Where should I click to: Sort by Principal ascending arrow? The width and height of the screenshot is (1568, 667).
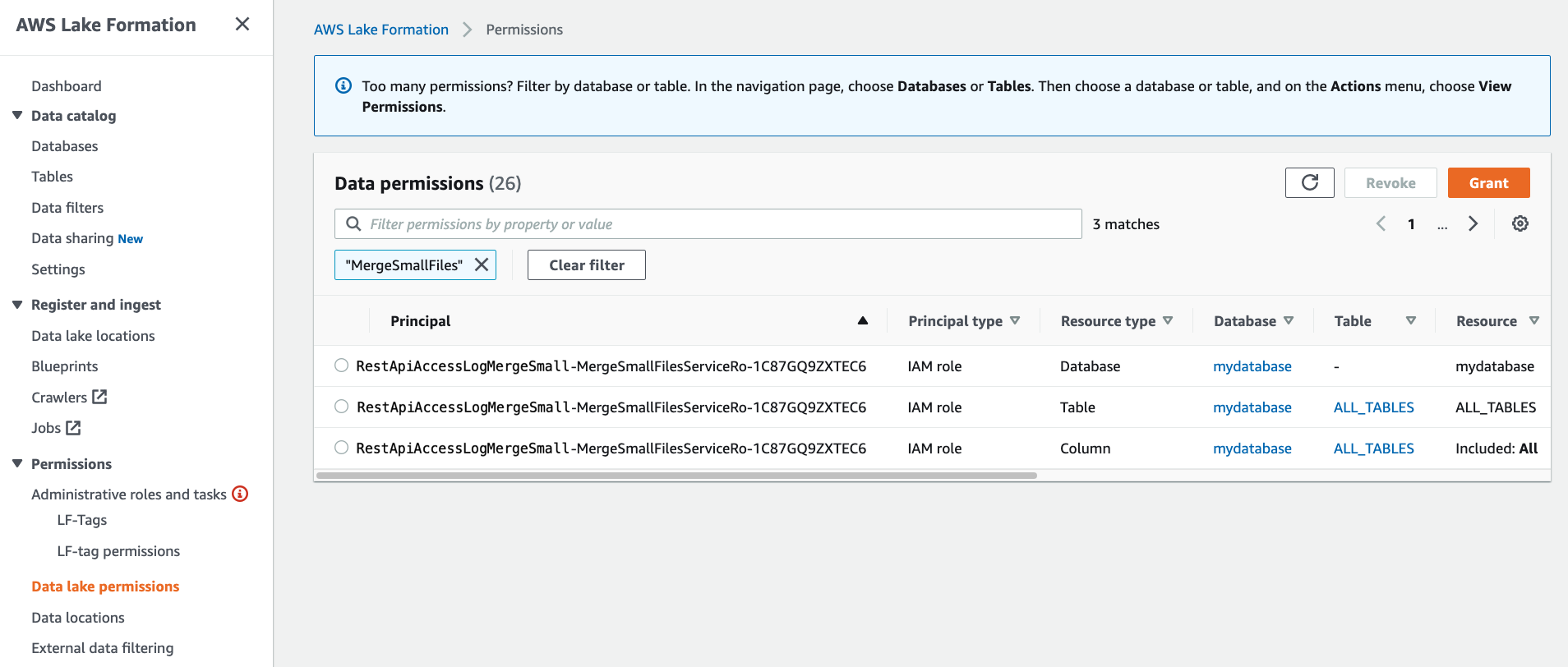[863, 320]
